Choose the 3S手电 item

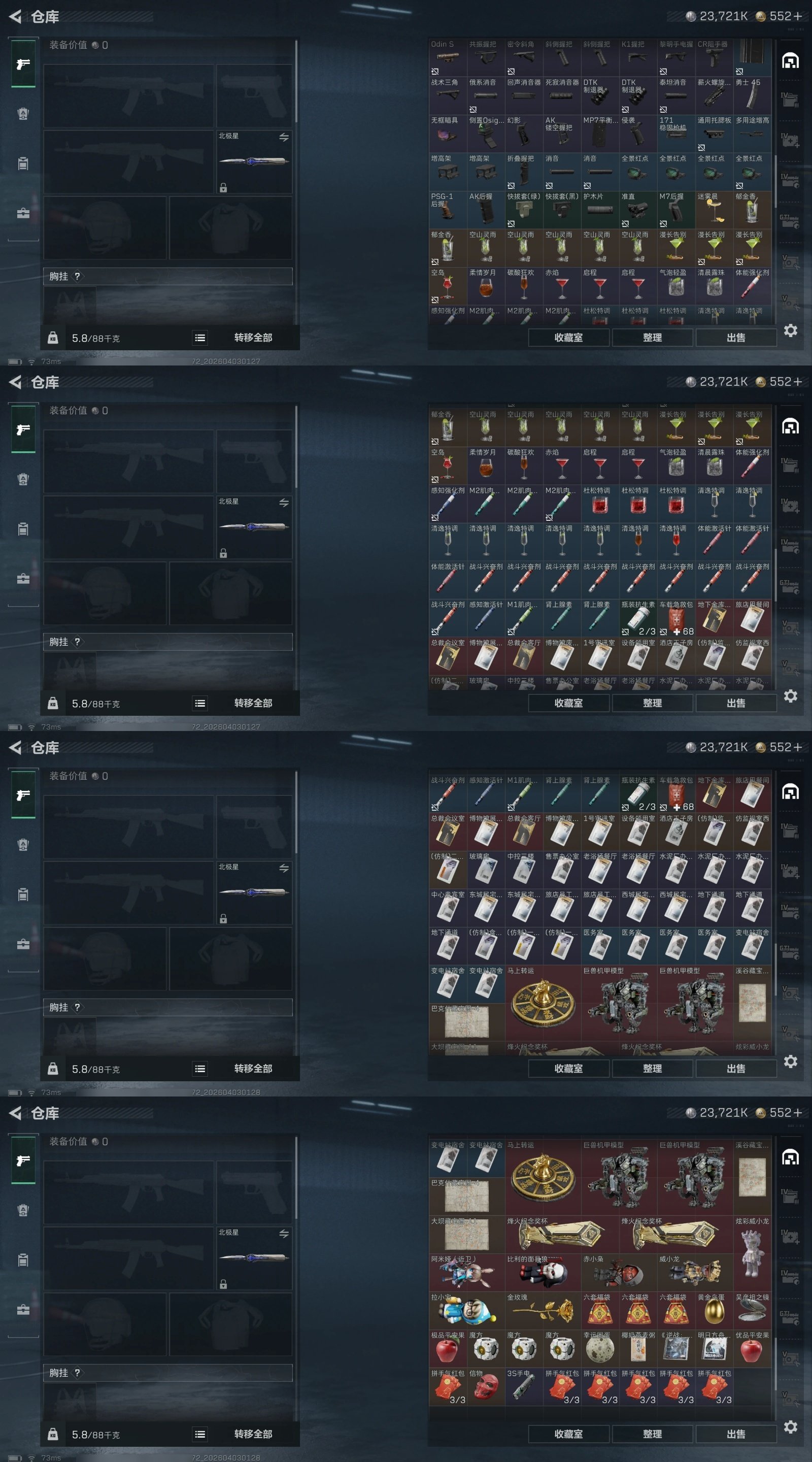point(524,1386)
